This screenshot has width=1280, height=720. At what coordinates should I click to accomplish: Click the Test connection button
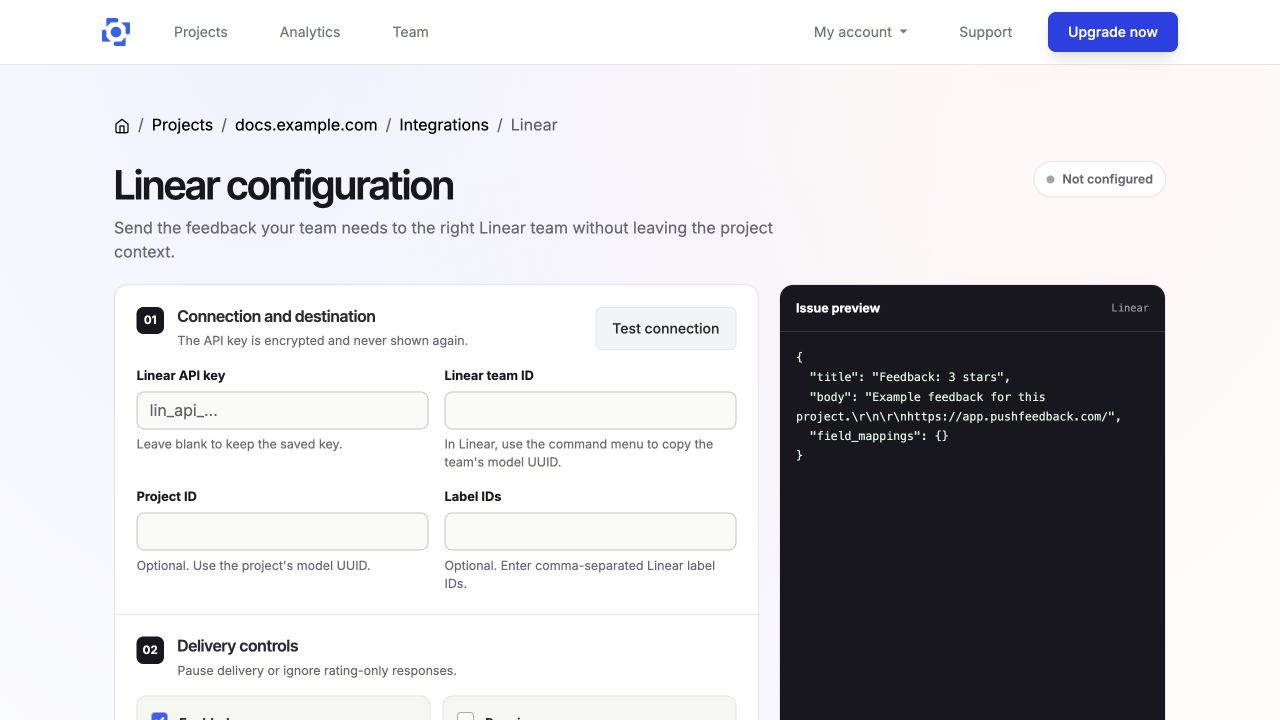click(666, 328)
